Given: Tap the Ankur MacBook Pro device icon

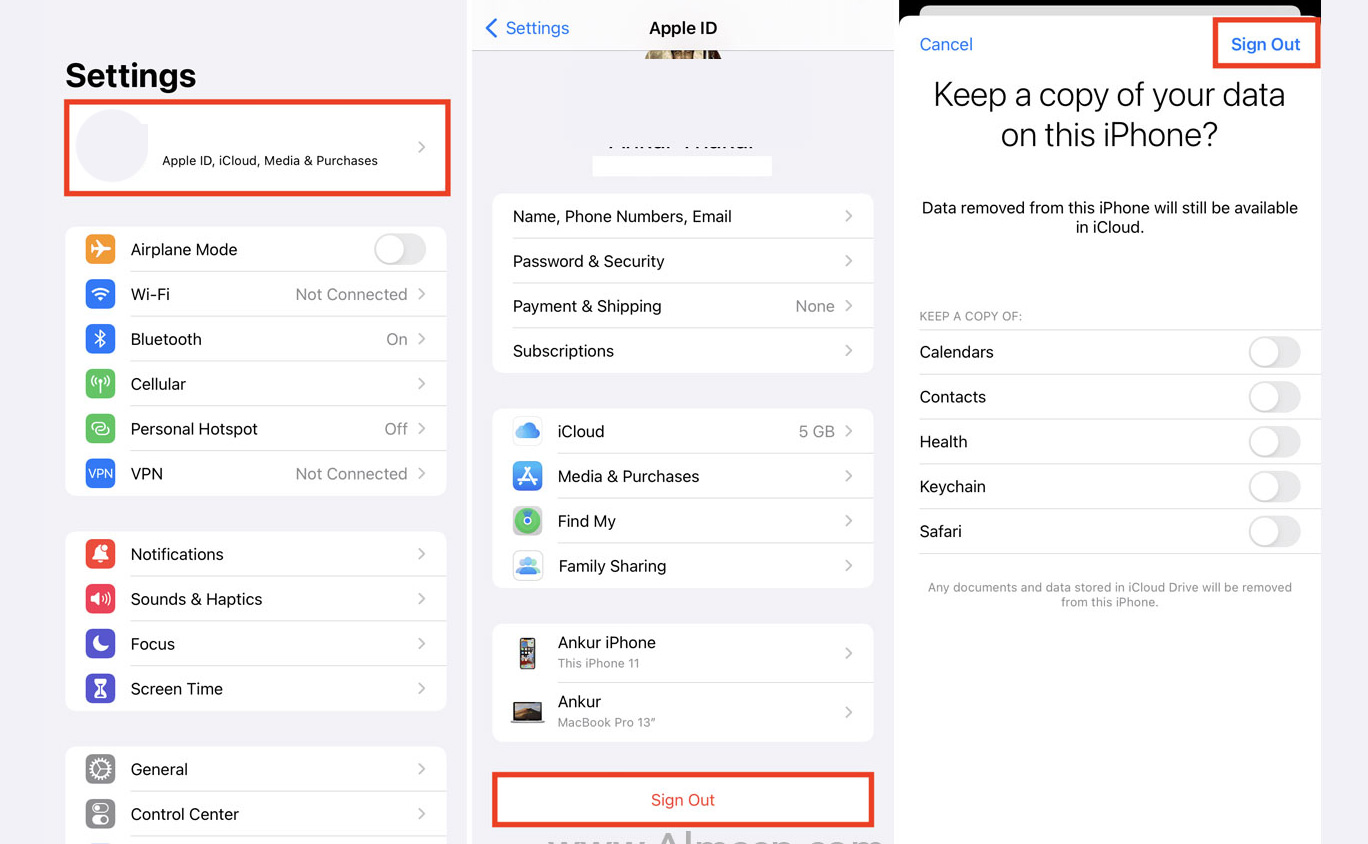Looking at the screenshot, I should [x=527, y=712].
